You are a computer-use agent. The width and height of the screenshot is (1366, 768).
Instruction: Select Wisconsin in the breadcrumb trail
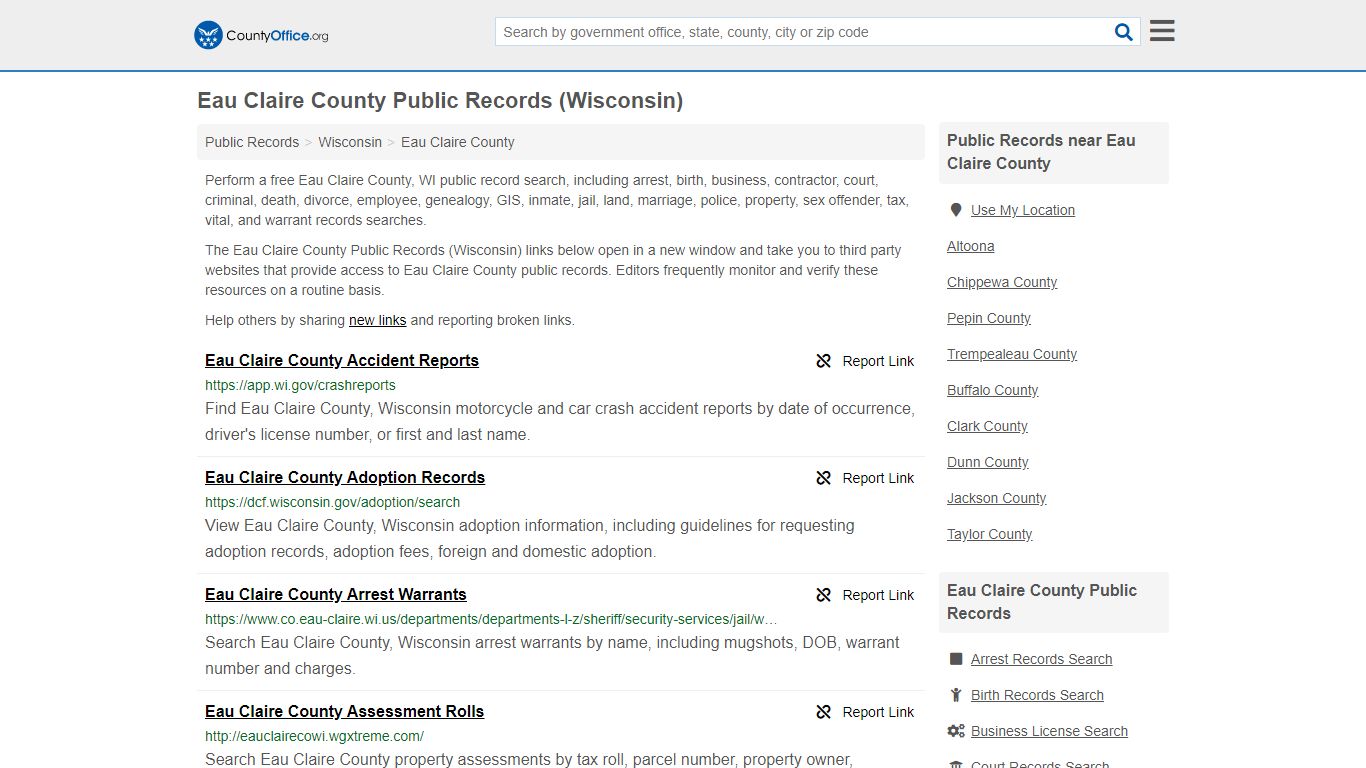350,142
